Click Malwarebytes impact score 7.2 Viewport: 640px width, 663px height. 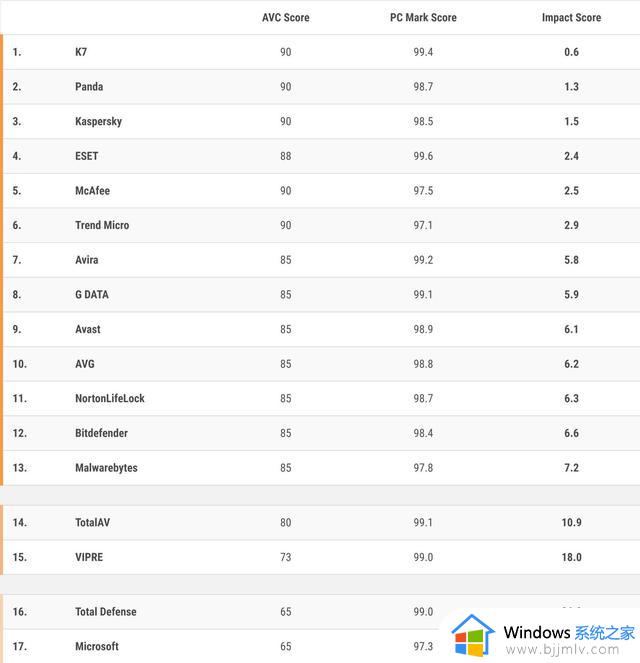click(572, 468)
